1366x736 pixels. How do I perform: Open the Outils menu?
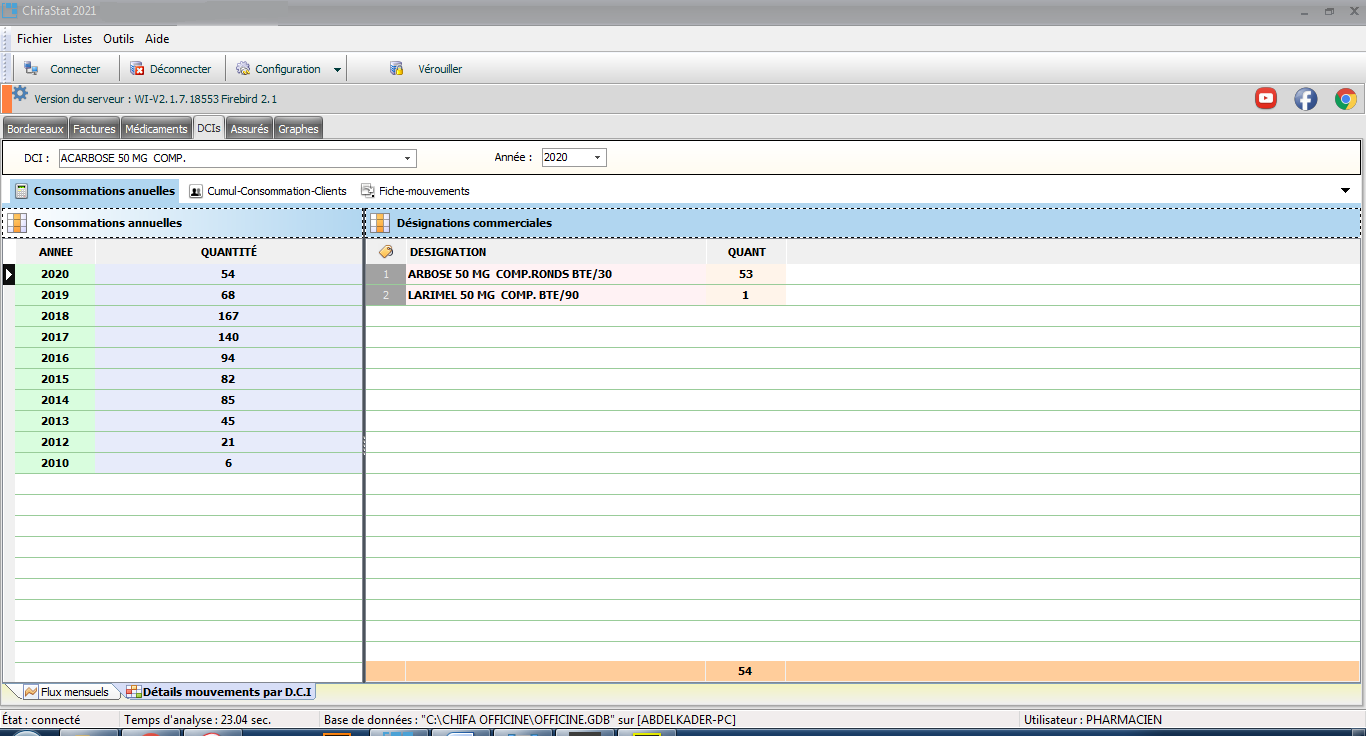[118, 39]
